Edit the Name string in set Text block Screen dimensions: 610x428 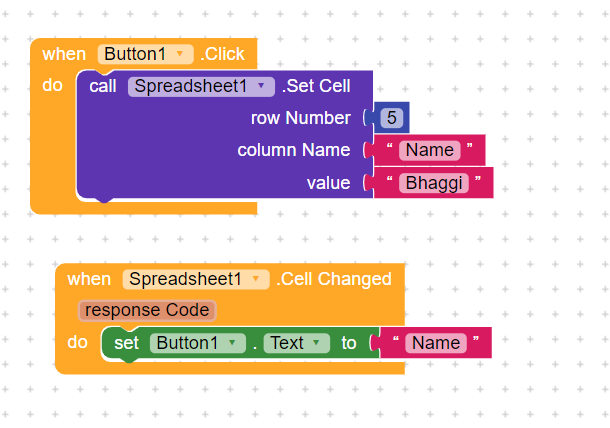click(x=436, y=343)
